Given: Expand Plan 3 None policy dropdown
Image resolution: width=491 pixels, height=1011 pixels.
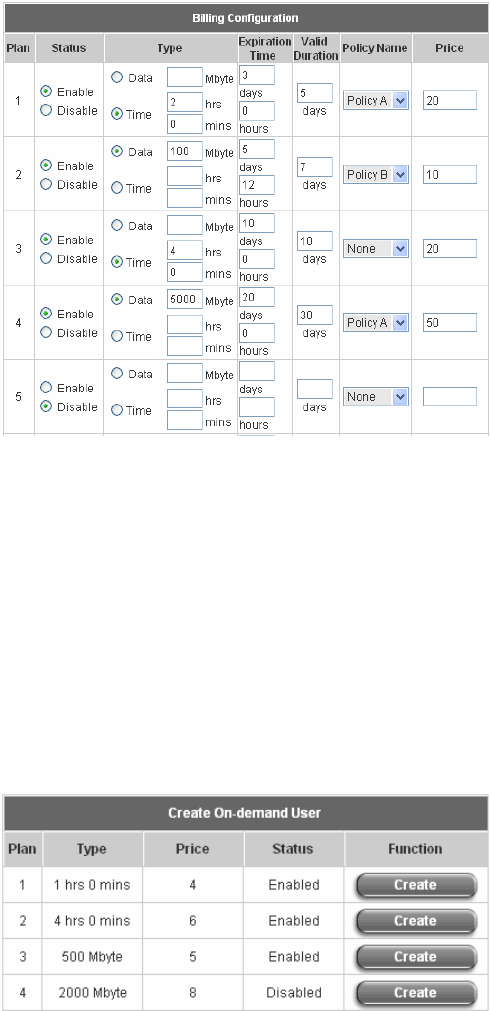Looking at the screenshot, I should click(x=376, y=248).
